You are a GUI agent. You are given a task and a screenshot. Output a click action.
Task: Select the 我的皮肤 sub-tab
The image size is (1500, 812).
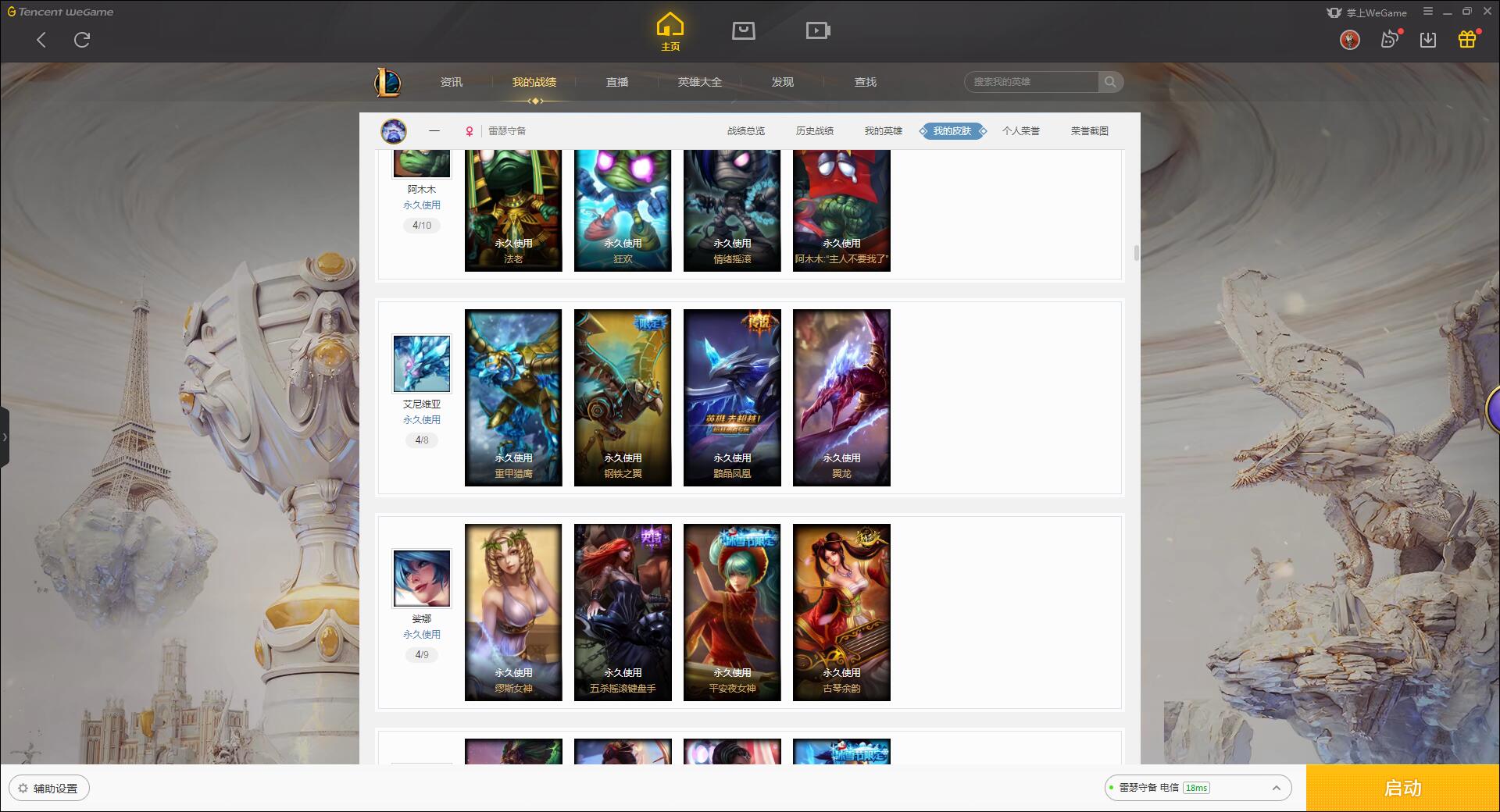point(952,131)
